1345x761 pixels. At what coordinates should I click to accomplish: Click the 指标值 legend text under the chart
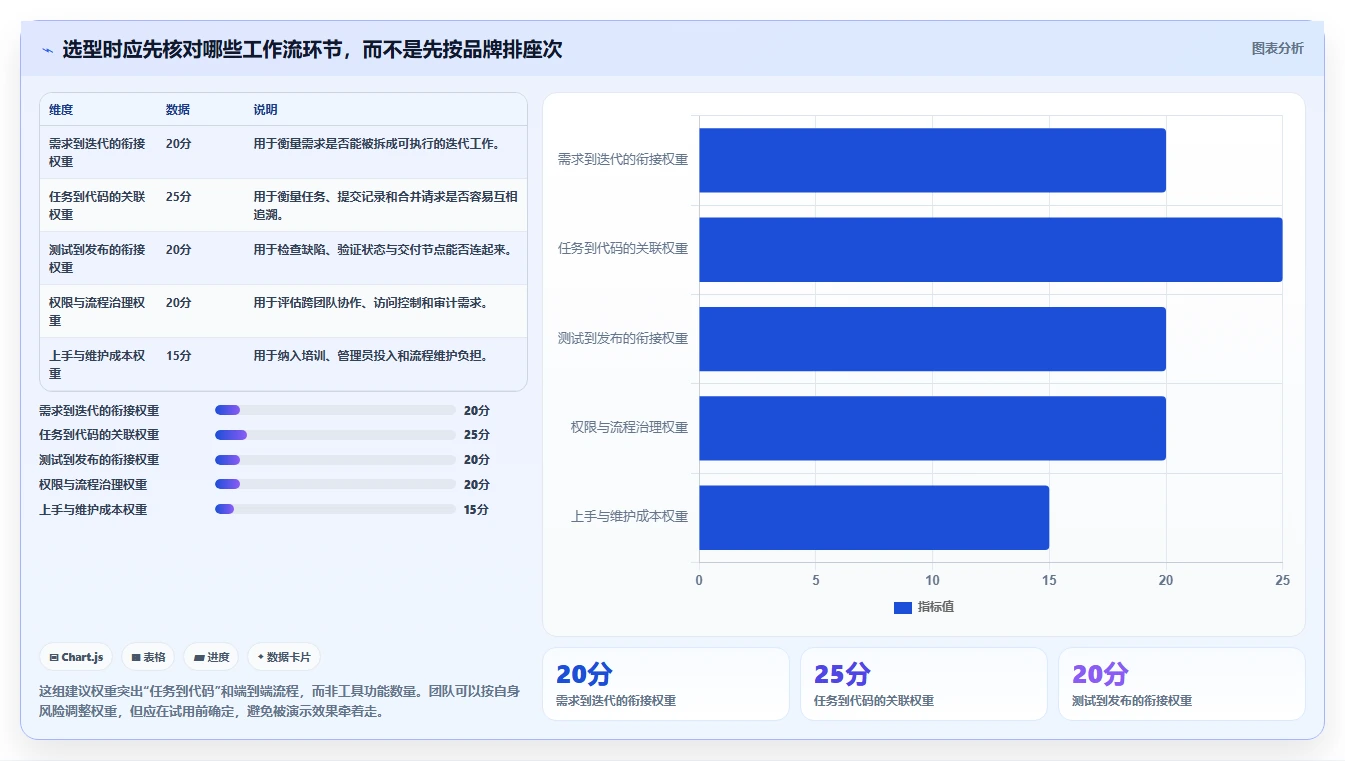click(936, 607)
